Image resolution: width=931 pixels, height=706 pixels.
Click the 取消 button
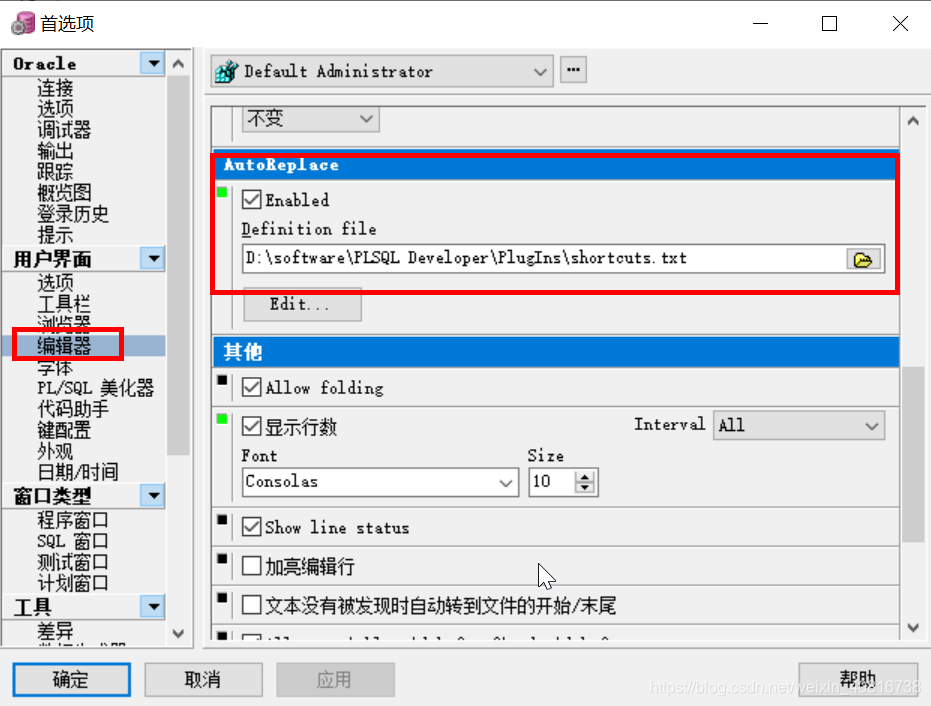point(203,679)
